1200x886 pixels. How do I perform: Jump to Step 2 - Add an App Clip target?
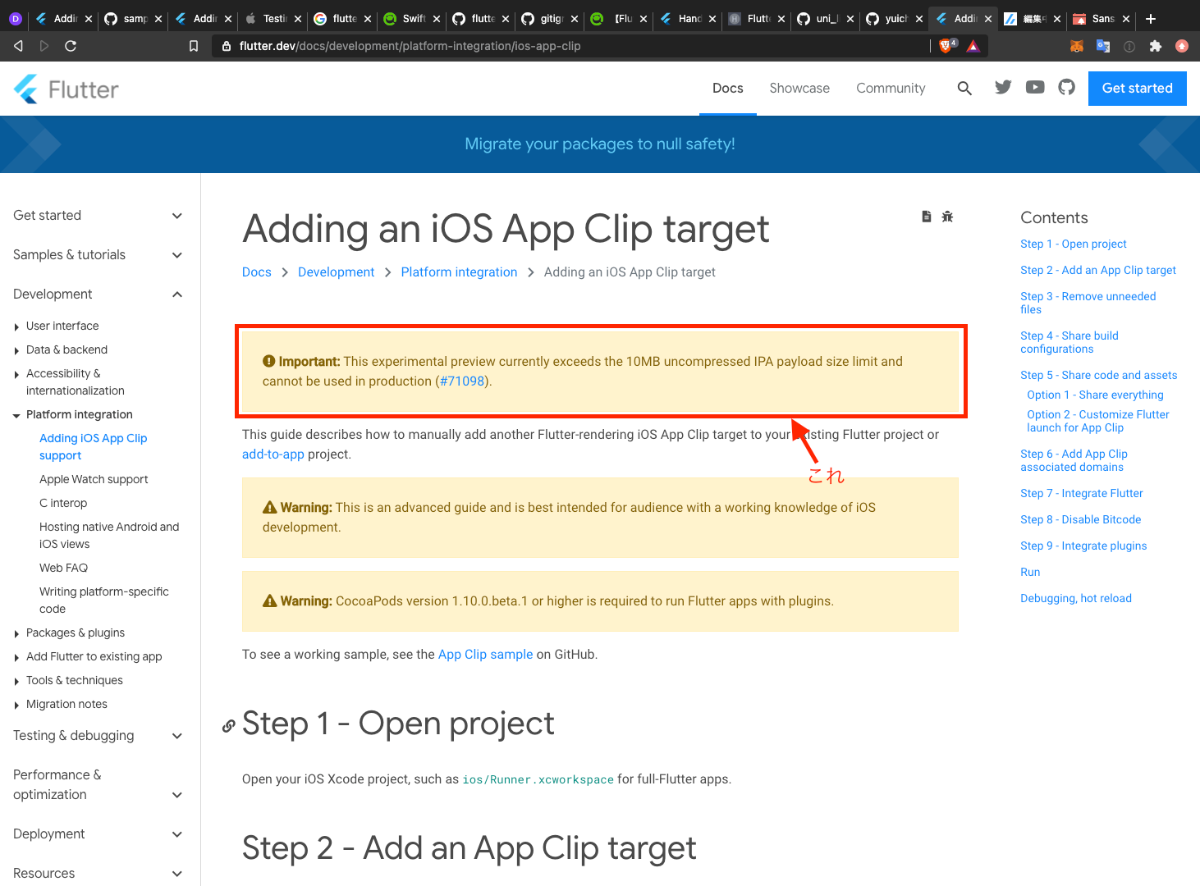[x=1098, y=270]
